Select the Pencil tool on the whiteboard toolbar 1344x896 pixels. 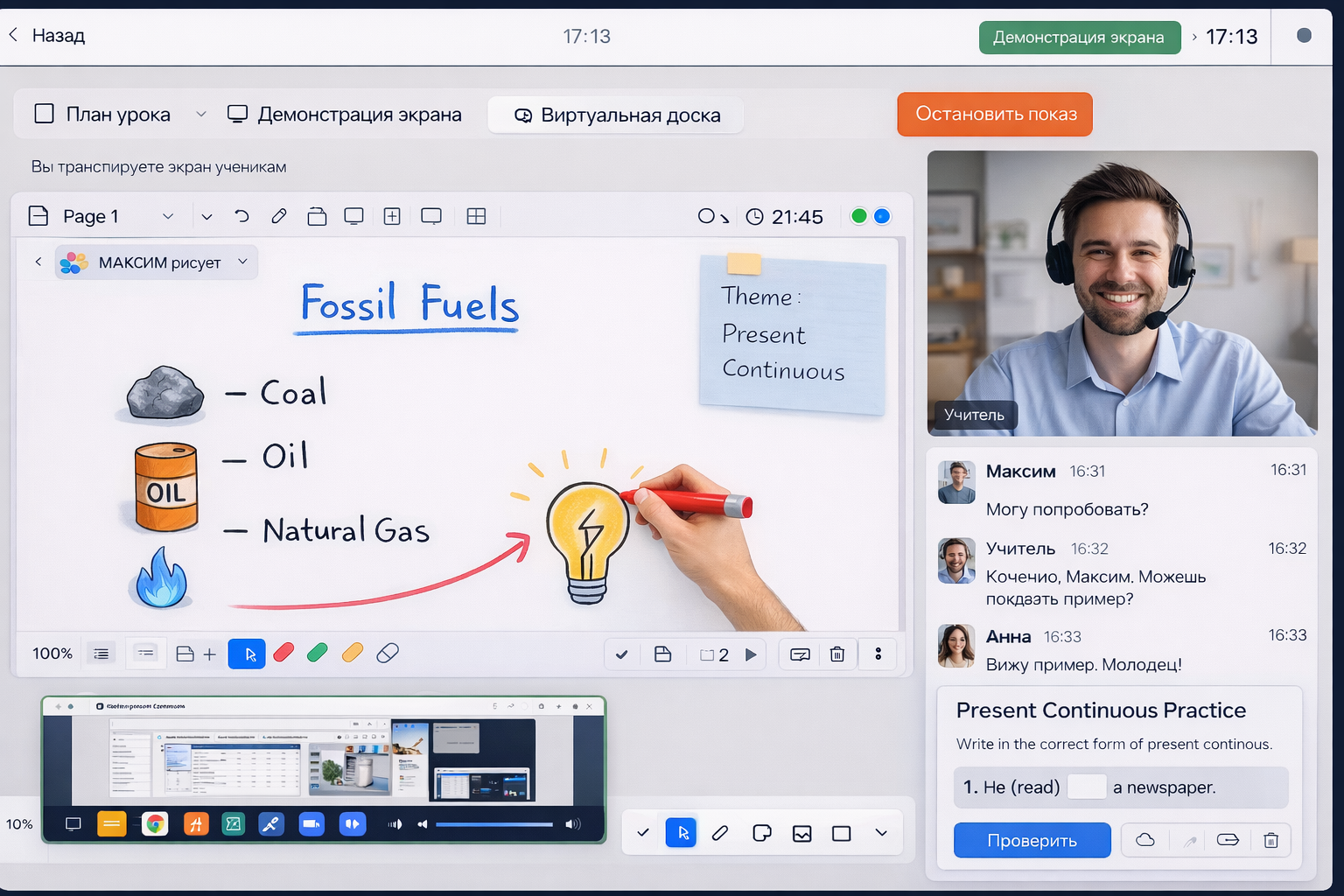pos(278,216)
